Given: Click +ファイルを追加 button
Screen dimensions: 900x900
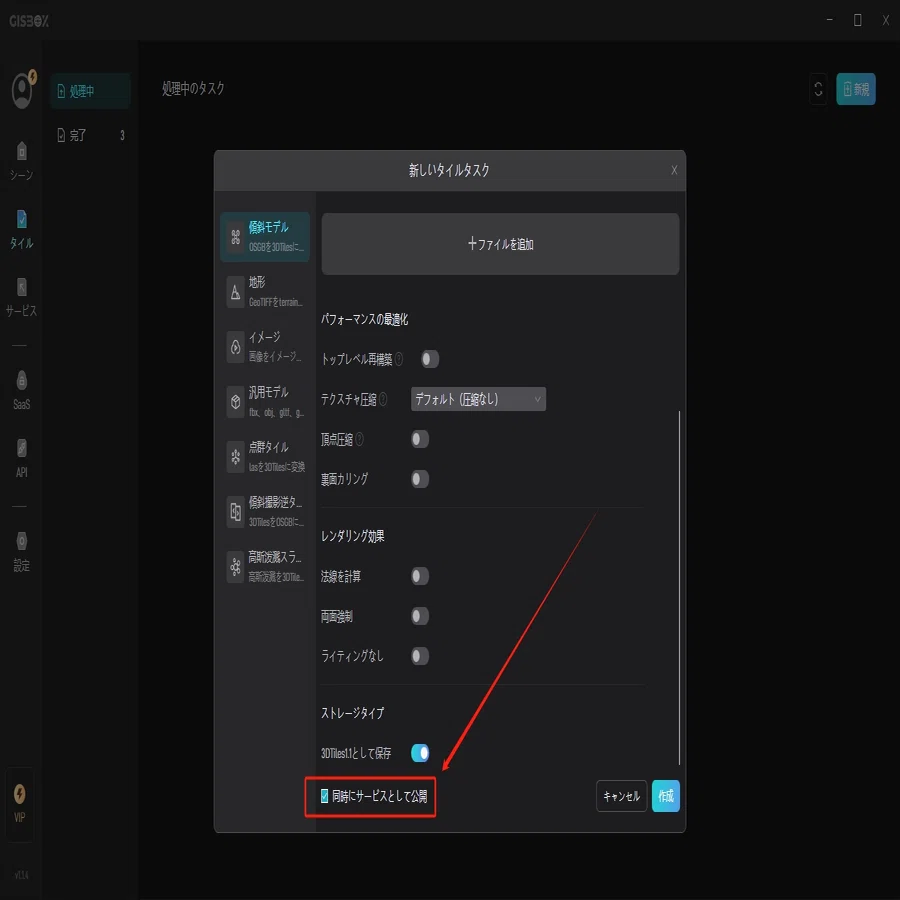Looking at the screenshot, I should coord(501,244).
